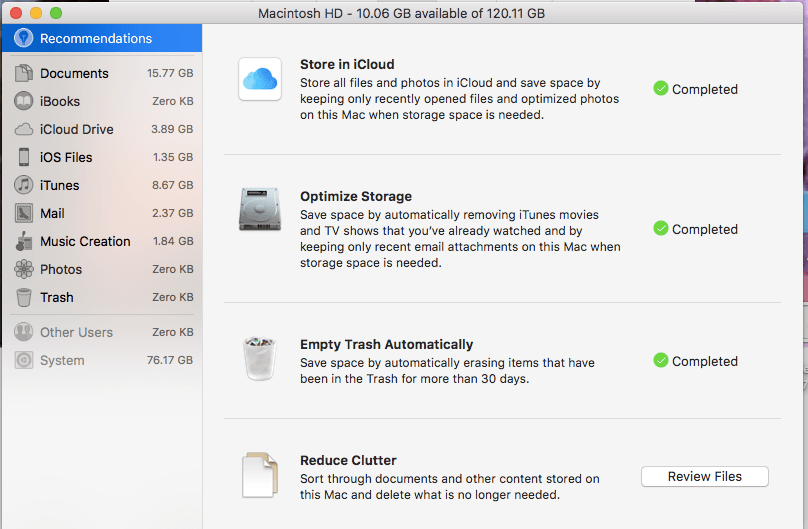Click the 76.17 GB System size value
This screenshot has height=529, width=808.
point(170,360)
